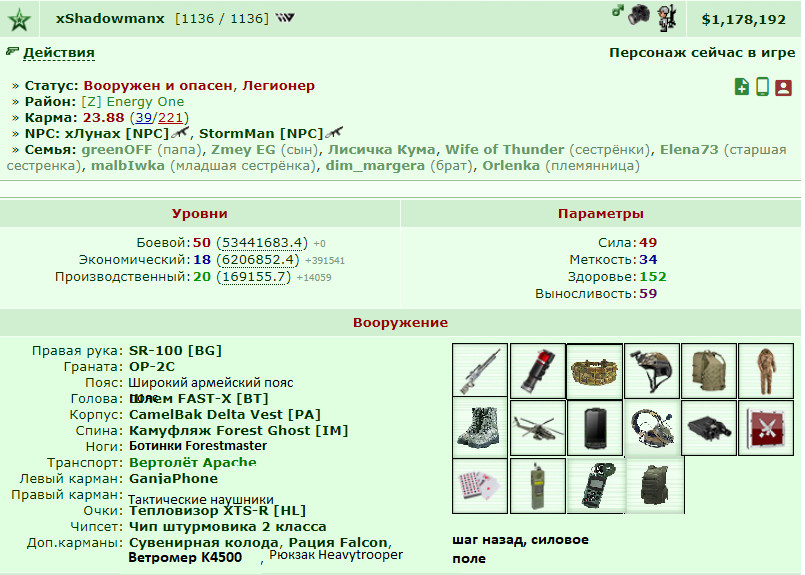
Task: Click the rifle icon after хЛунах [NPC]
Action: click(x=180, y=132)
